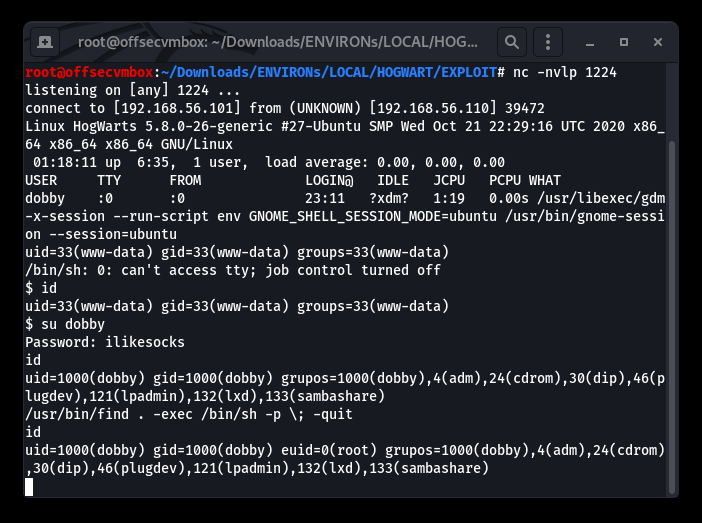702x523 pixels.
Task: Click the text 133(sambashare) on last line
Action: [x=429, y=468]
